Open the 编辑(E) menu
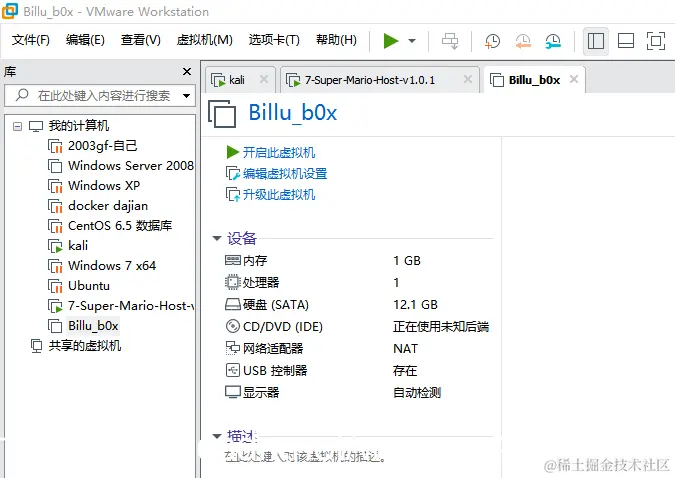The width and height of the screenshot is (675, 478). [x=85, y=40]
